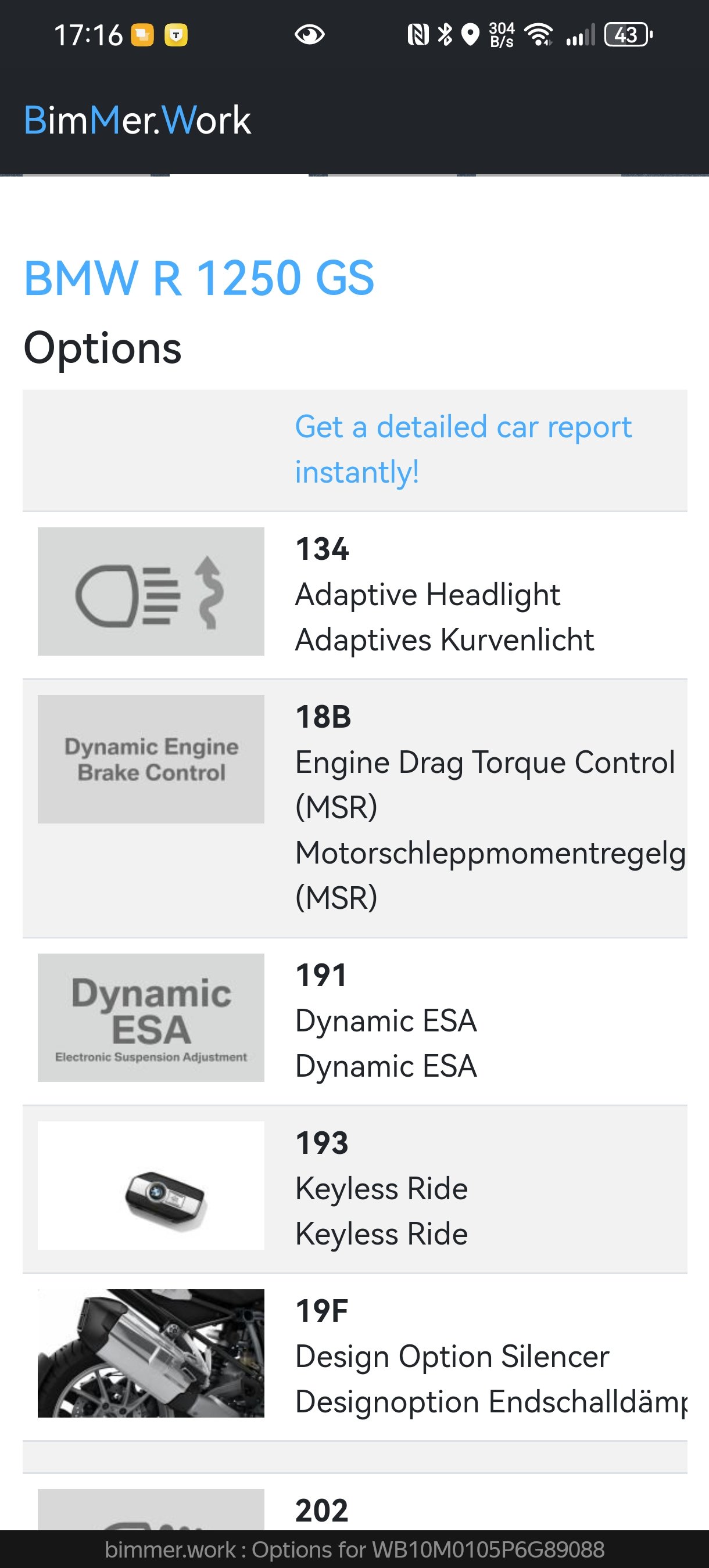Image resolution: width=709 pixels, height=1568 pixels.
Task: Tap the Wi-Fi signal icon
Action: click(539, 35)
